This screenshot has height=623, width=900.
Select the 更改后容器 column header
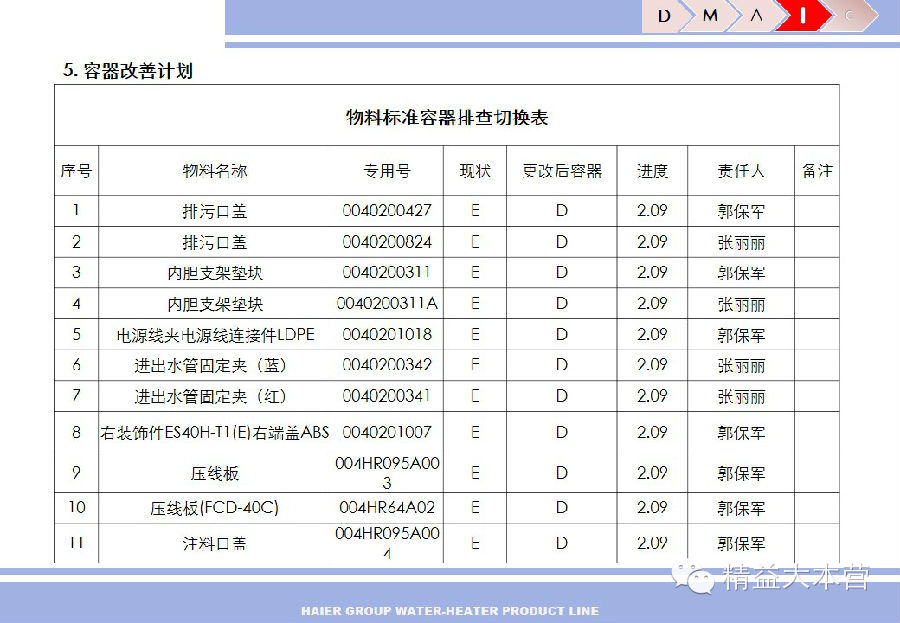click(561, 171)
